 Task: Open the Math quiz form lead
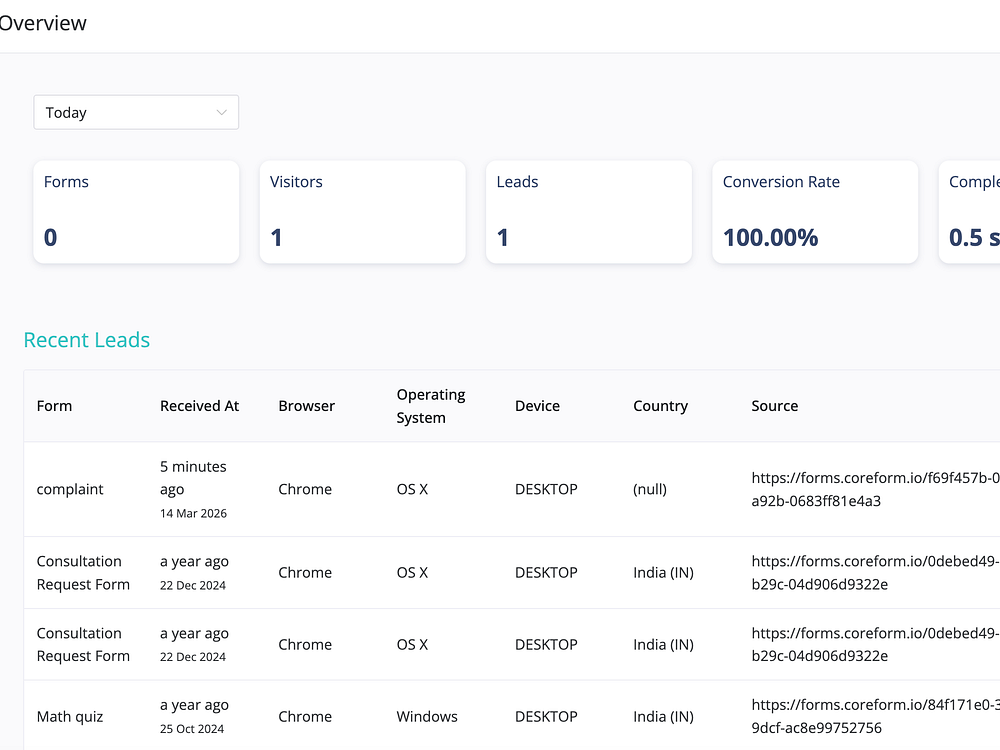coord(70,717)
